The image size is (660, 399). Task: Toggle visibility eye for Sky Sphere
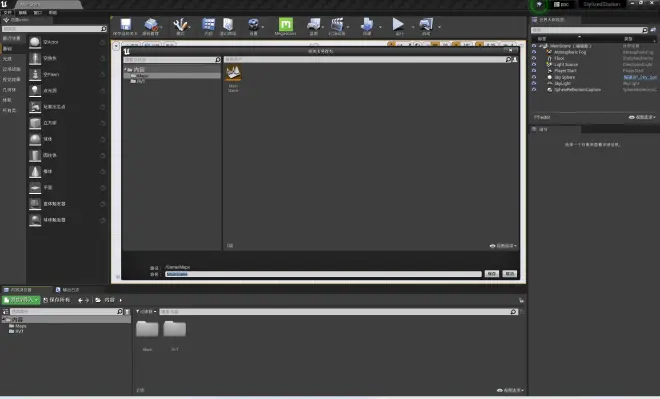[x=534, y=77]
